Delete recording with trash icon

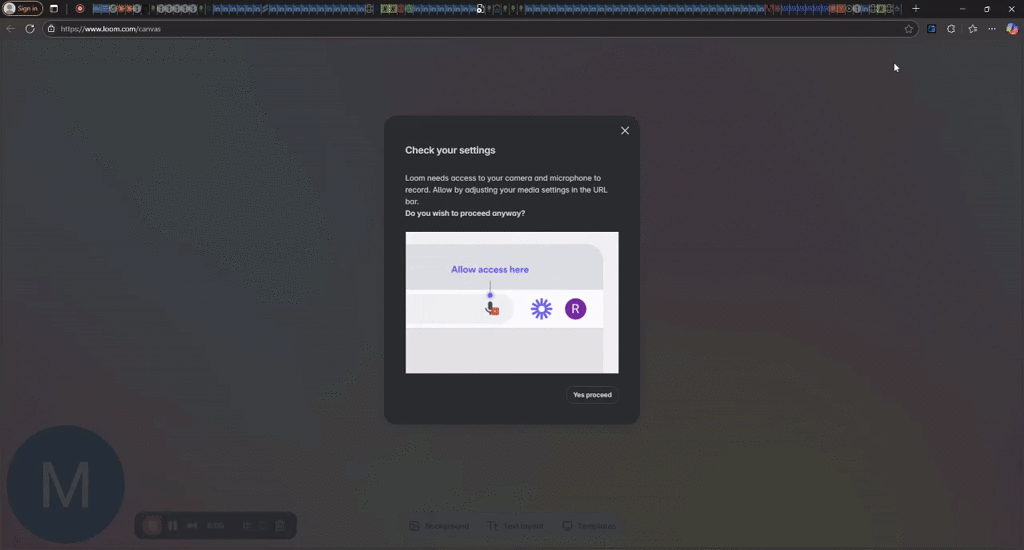pyautogui.click(x=280, y=526)
